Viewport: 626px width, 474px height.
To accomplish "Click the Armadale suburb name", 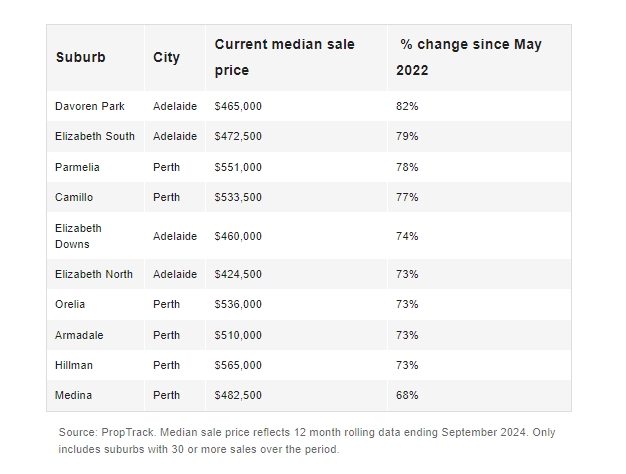I will coord(79,335).
